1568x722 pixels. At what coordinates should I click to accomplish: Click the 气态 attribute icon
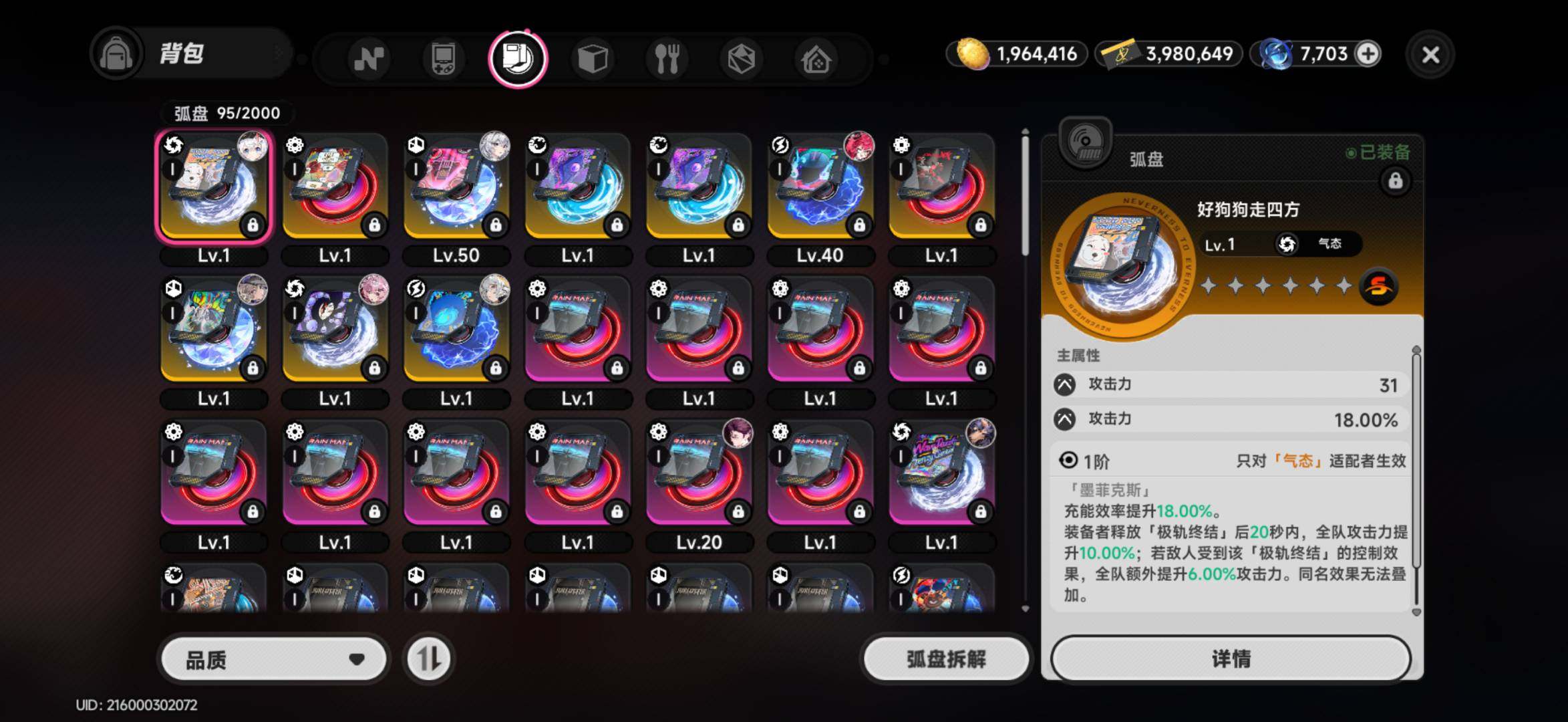(x=1287, y=244)
